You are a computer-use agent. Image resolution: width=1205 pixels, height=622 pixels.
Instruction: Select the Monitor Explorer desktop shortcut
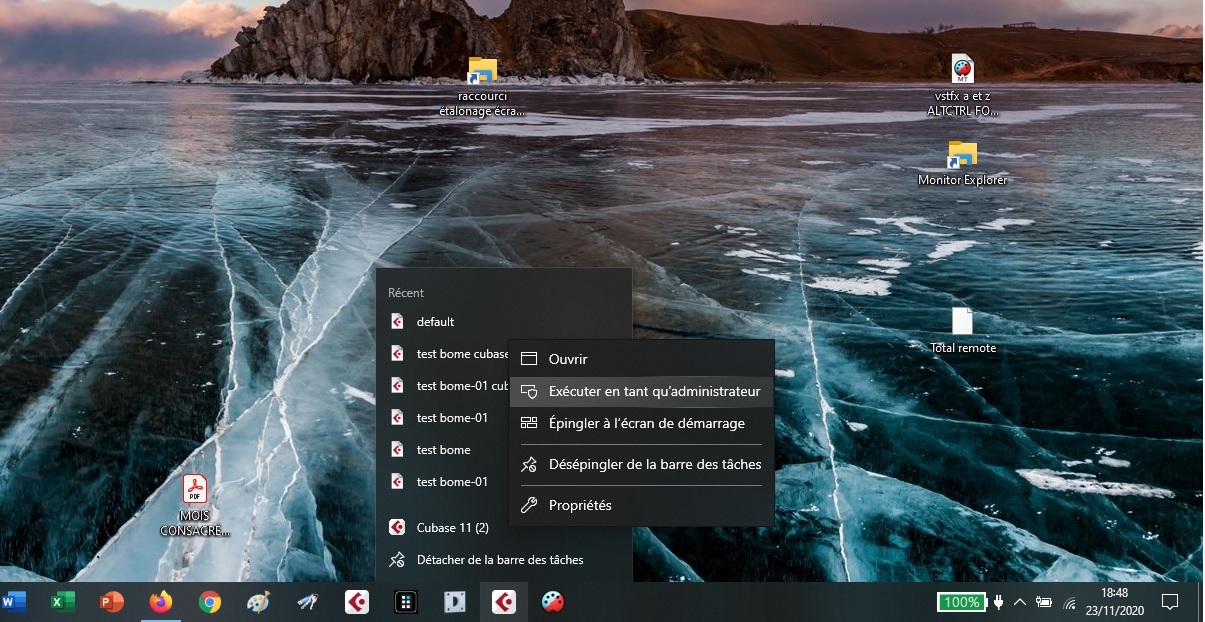(962, 163)
